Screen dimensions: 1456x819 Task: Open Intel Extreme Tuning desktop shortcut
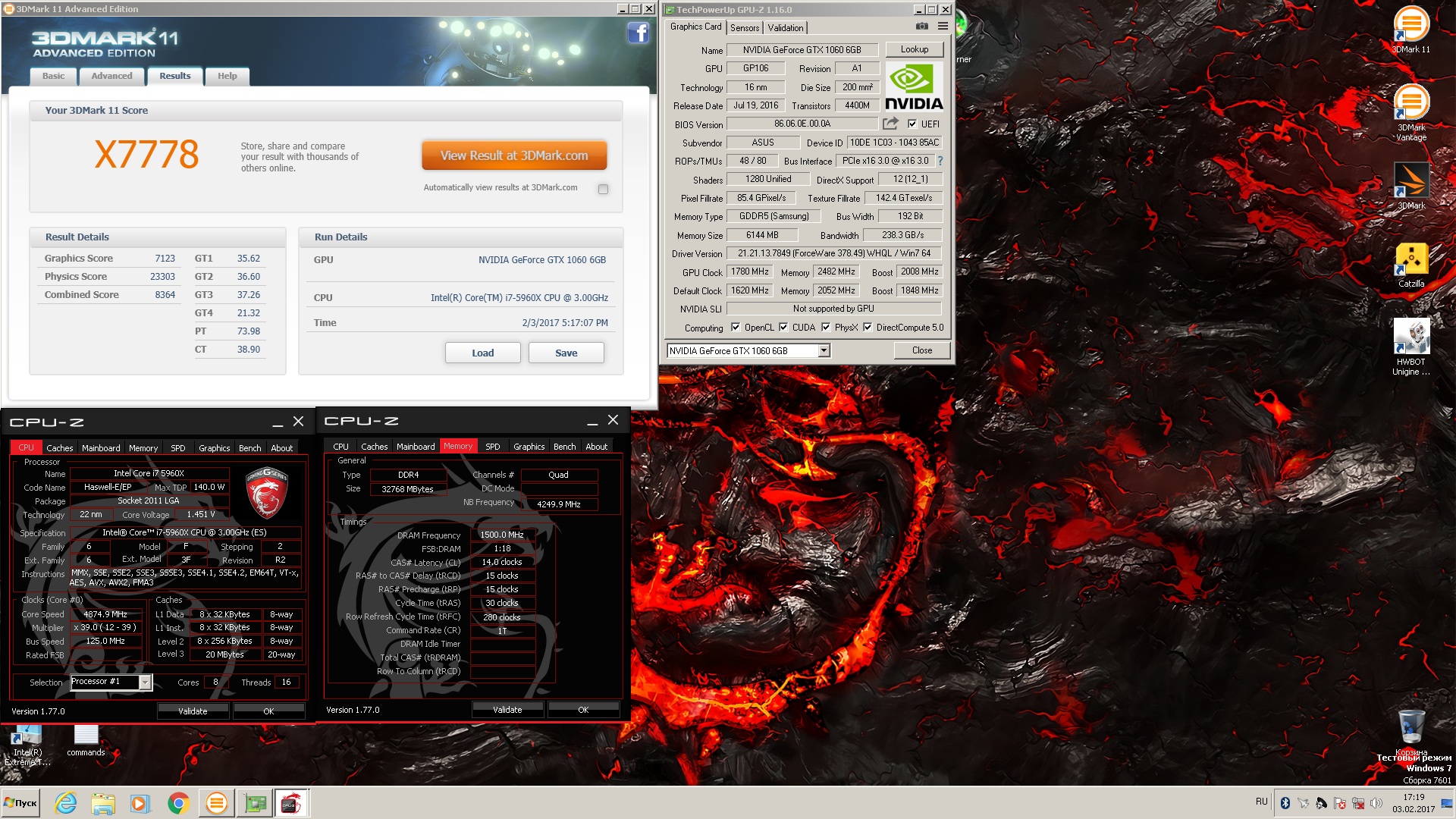(27, 745)
